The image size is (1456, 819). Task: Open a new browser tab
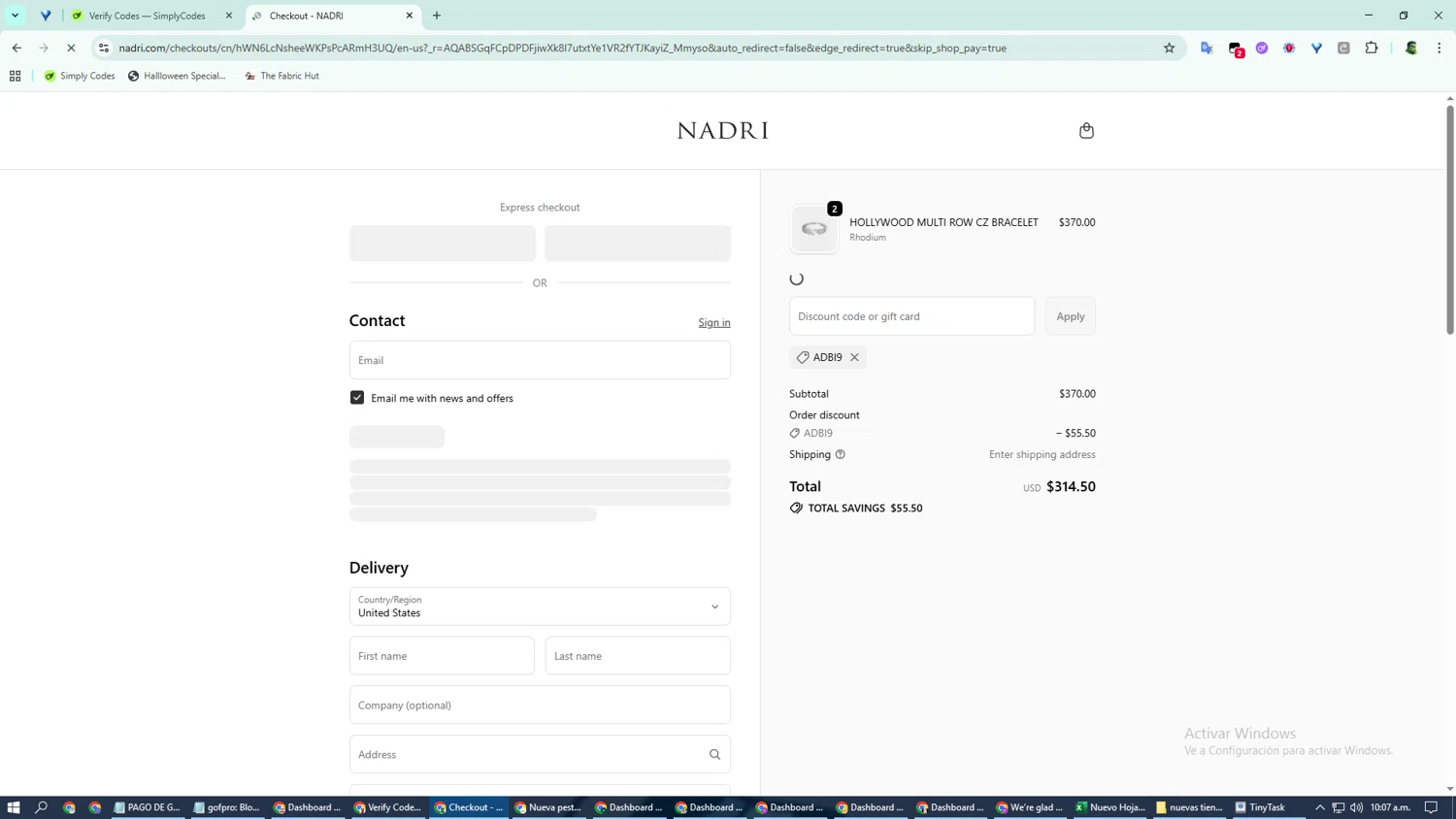pos(437,16)
